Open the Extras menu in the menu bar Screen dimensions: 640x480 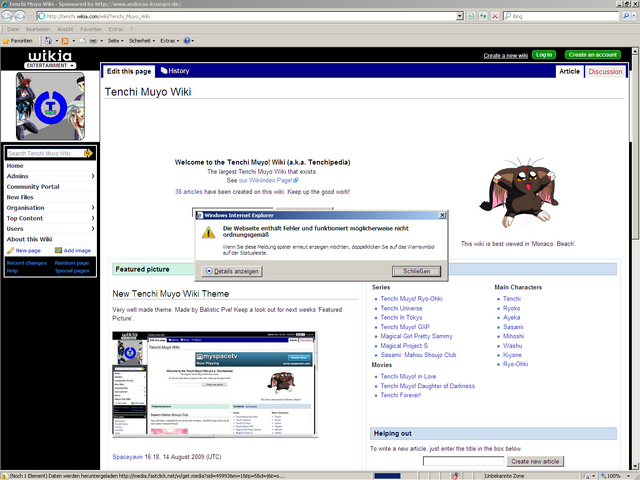[x=116, y=29]
